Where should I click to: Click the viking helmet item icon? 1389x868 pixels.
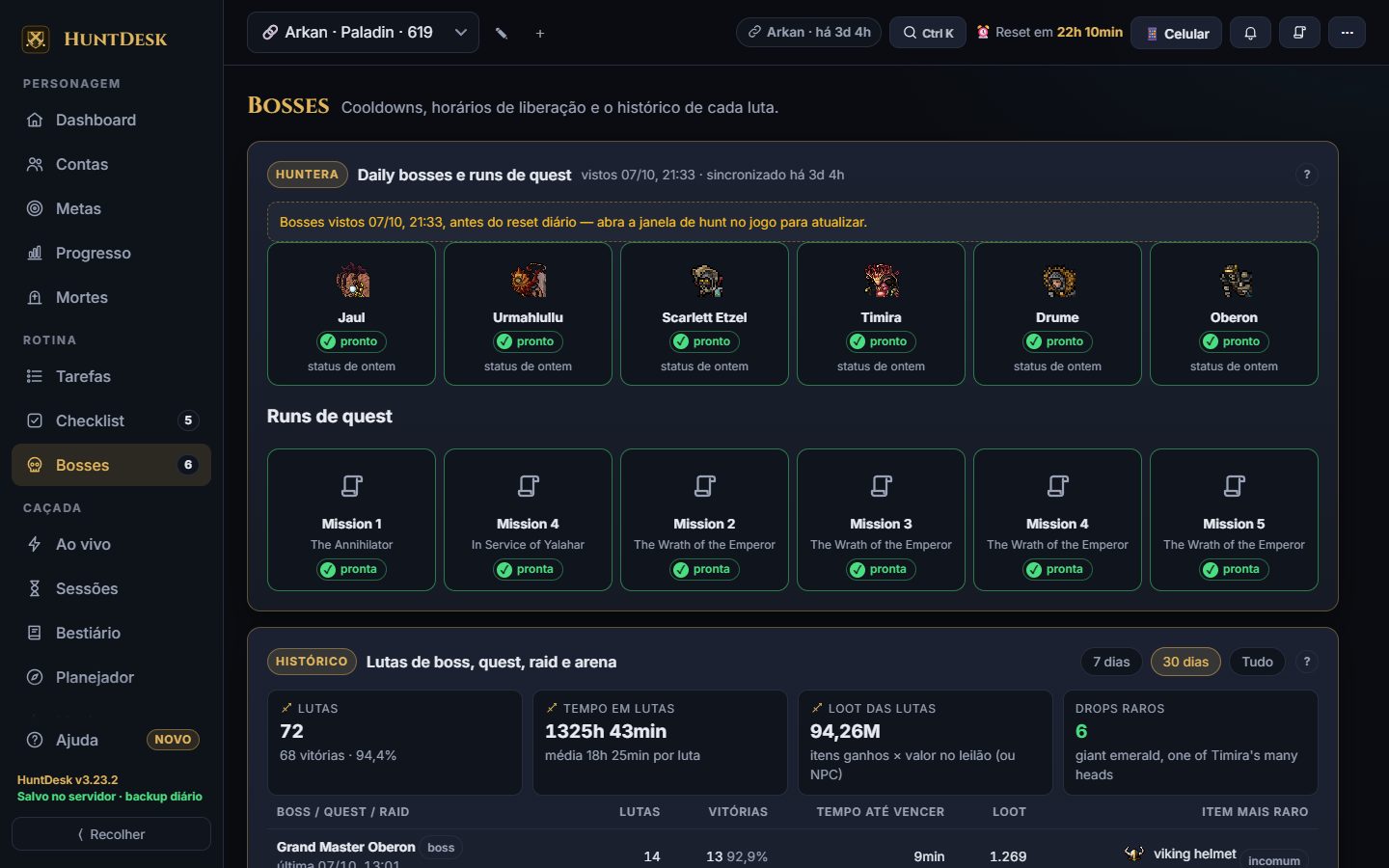coord(1133,854)
